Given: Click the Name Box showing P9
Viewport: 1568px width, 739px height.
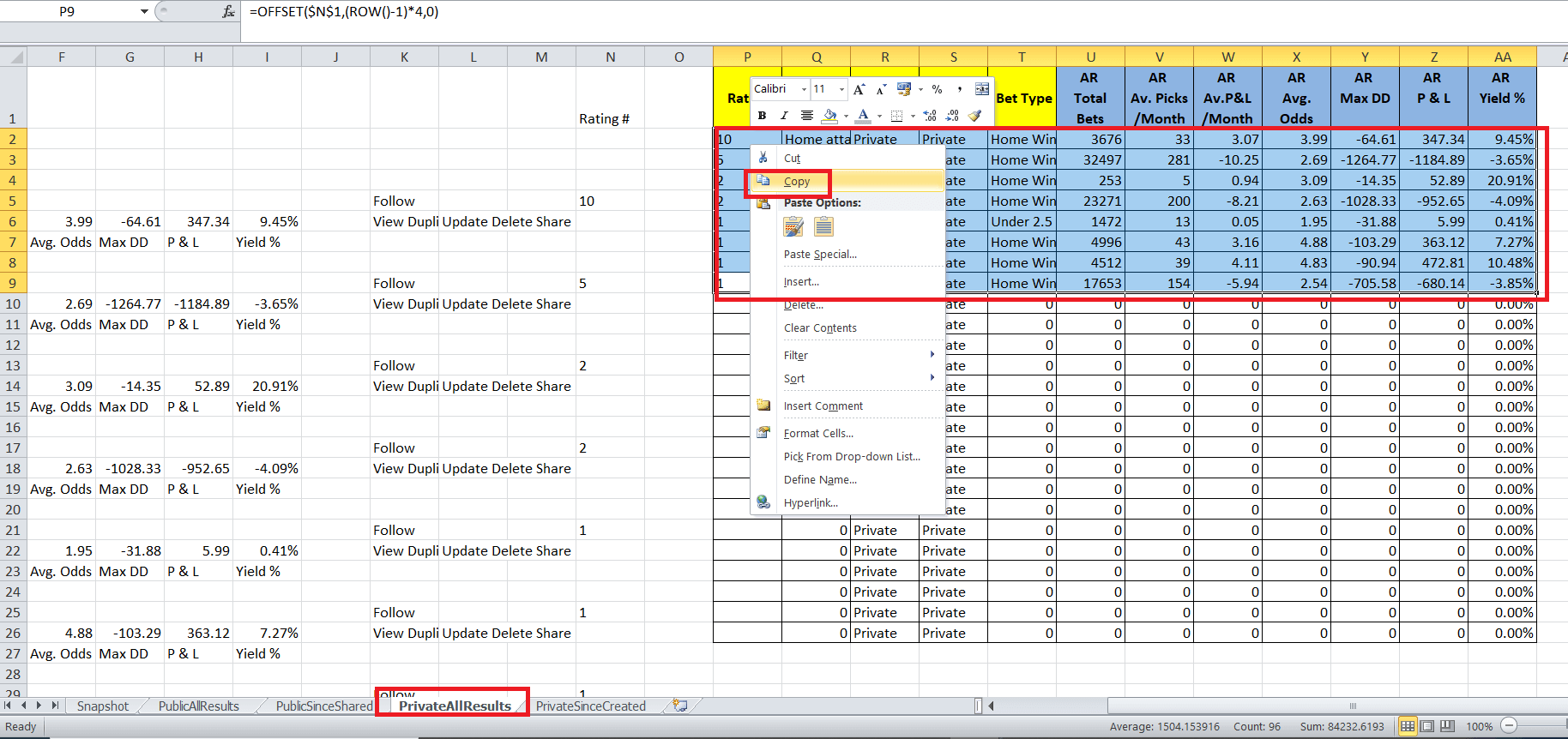Looking at the screenshot, I should tap(69, 12).
